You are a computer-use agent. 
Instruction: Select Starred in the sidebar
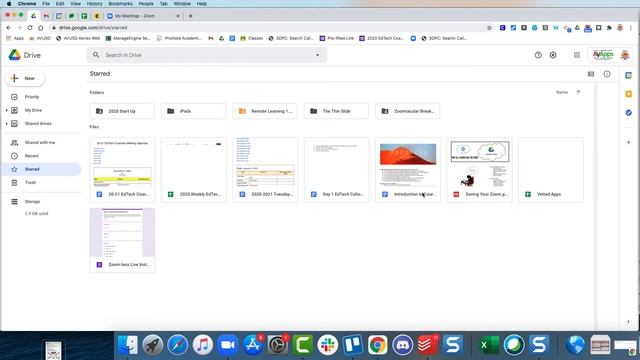(x=41, y=169)
